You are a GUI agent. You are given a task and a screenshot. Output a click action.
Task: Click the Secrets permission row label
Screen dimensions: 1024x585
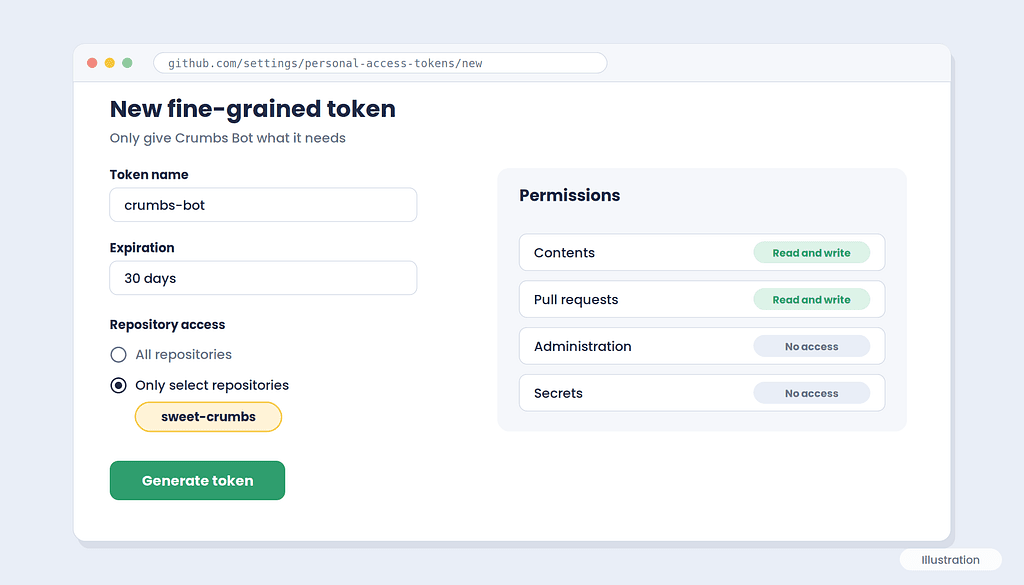point(558,393)
